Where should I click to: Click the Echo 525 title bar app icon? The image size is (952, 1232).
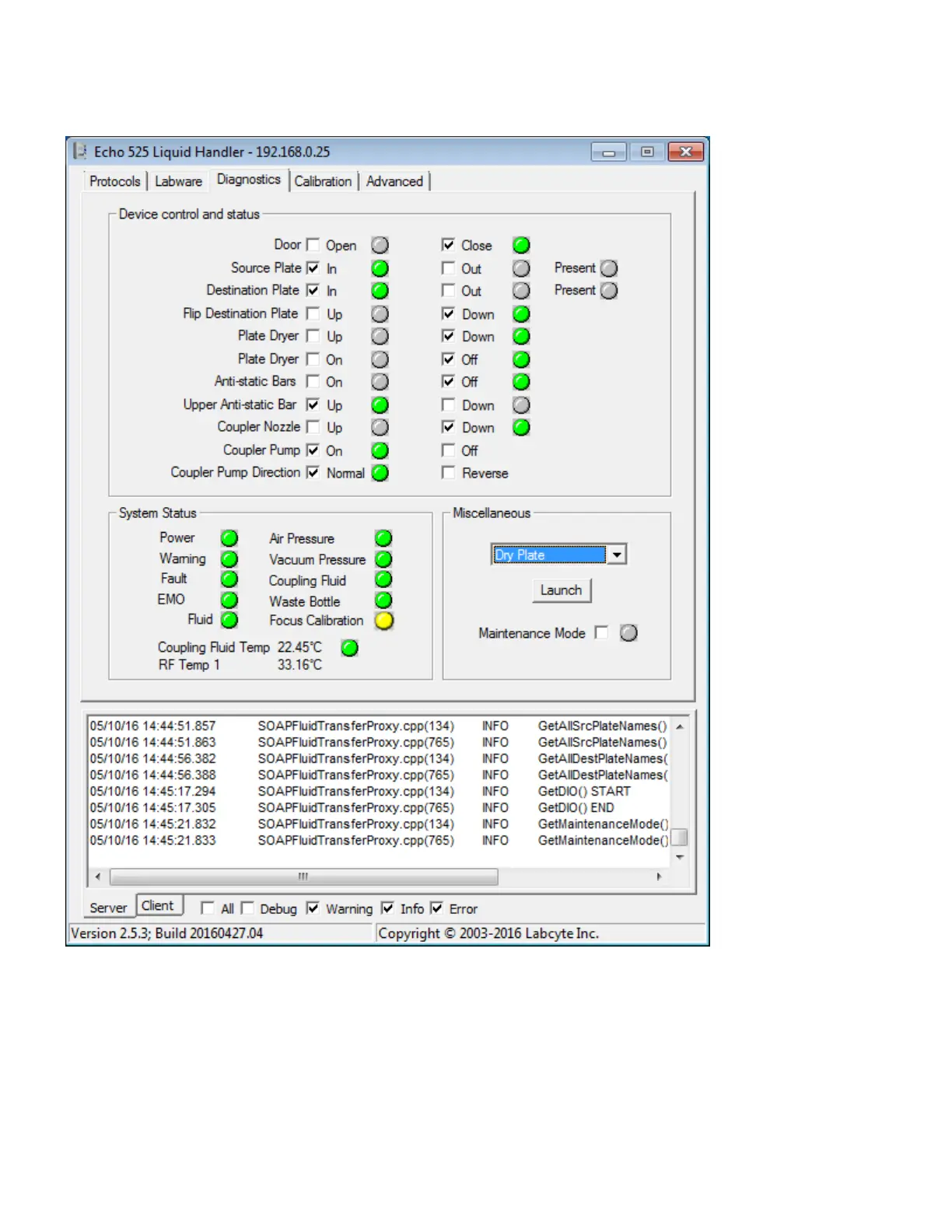pyautogui.click(x=80, y=152)
